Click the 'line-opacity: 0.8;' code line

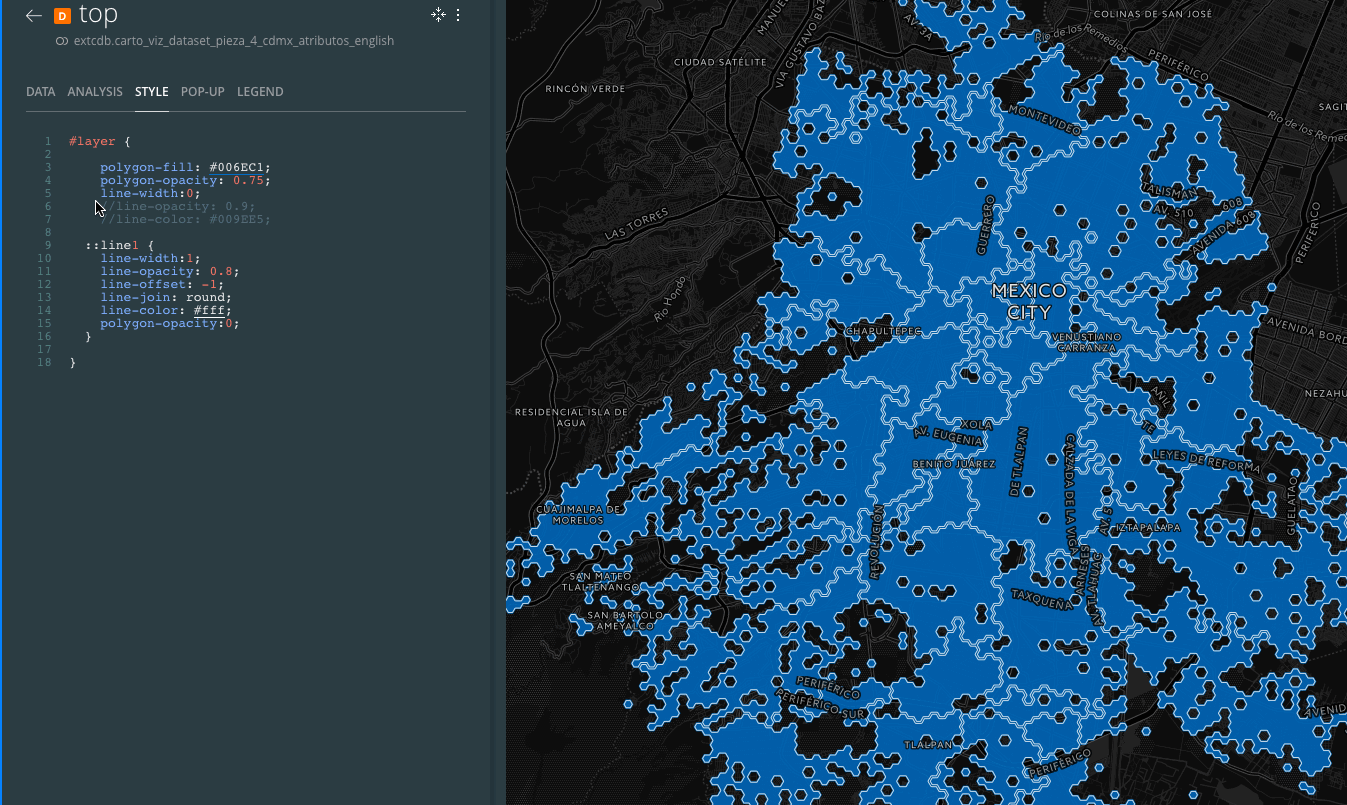(170, 271)
